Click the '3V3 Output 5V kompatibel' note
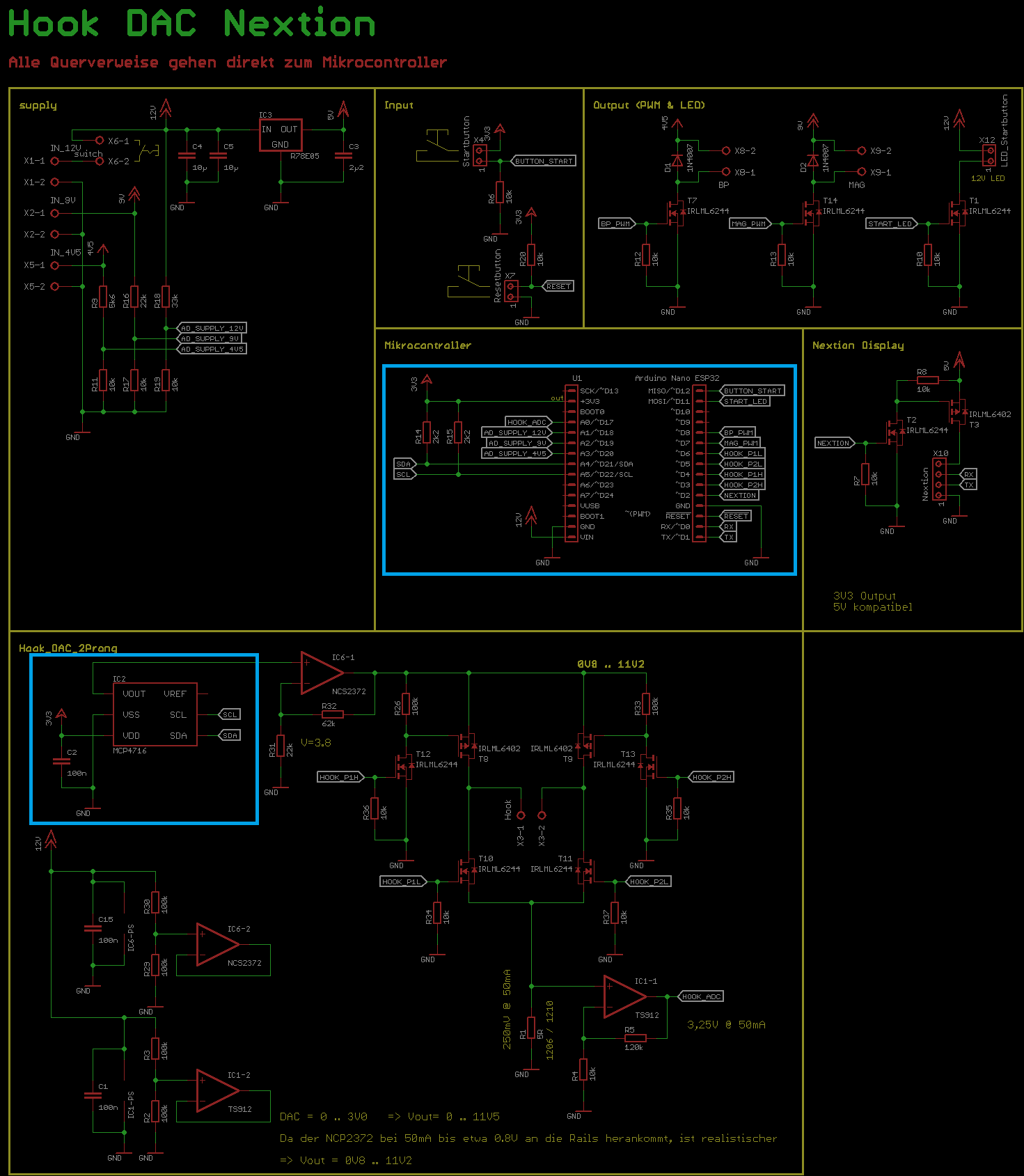The width and height of the screenshot is (1024, 1176). click(872, 602)
